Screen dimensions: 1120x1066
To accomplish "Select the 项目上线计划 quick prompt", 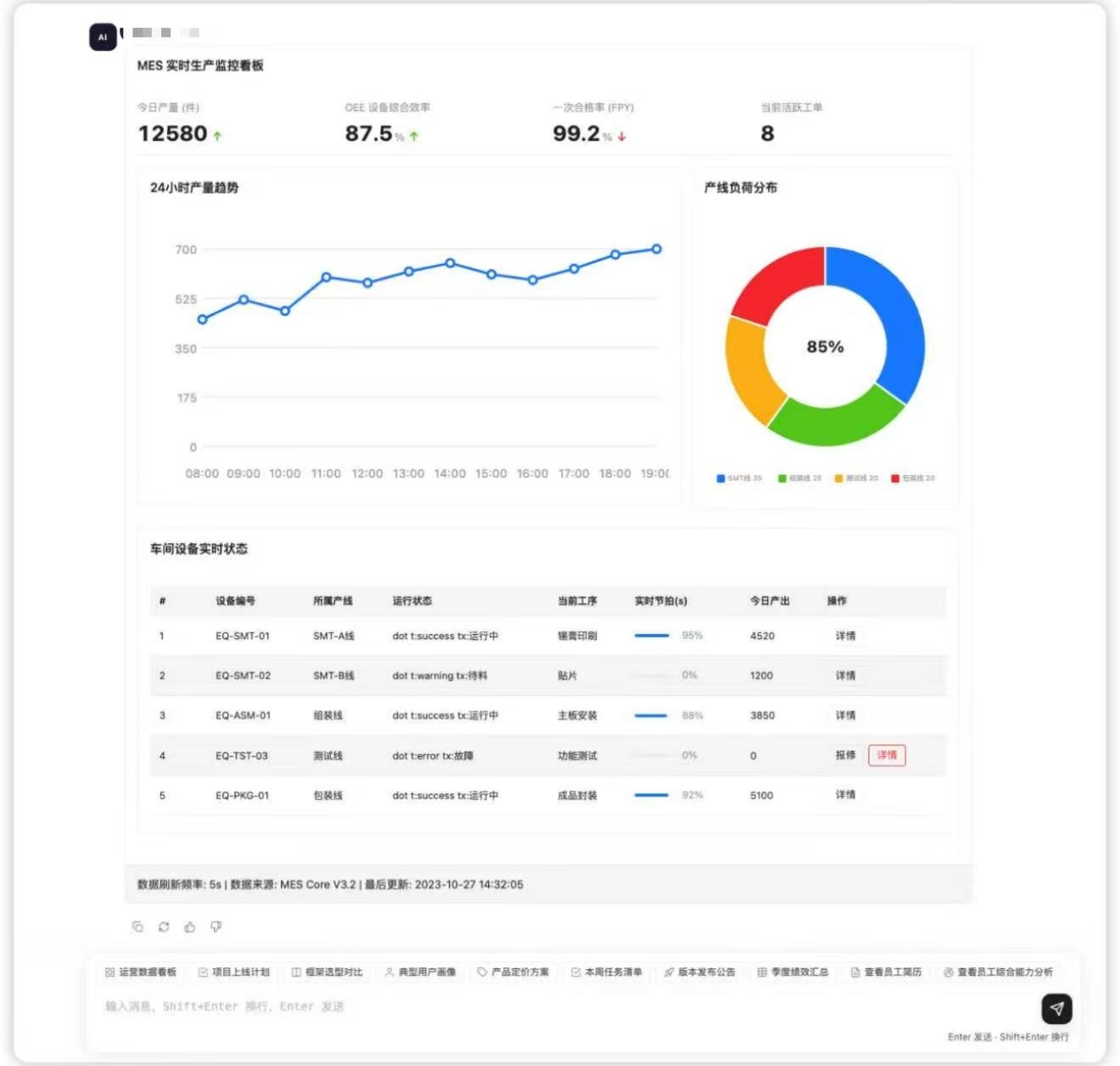I will (x=234, y=972).
